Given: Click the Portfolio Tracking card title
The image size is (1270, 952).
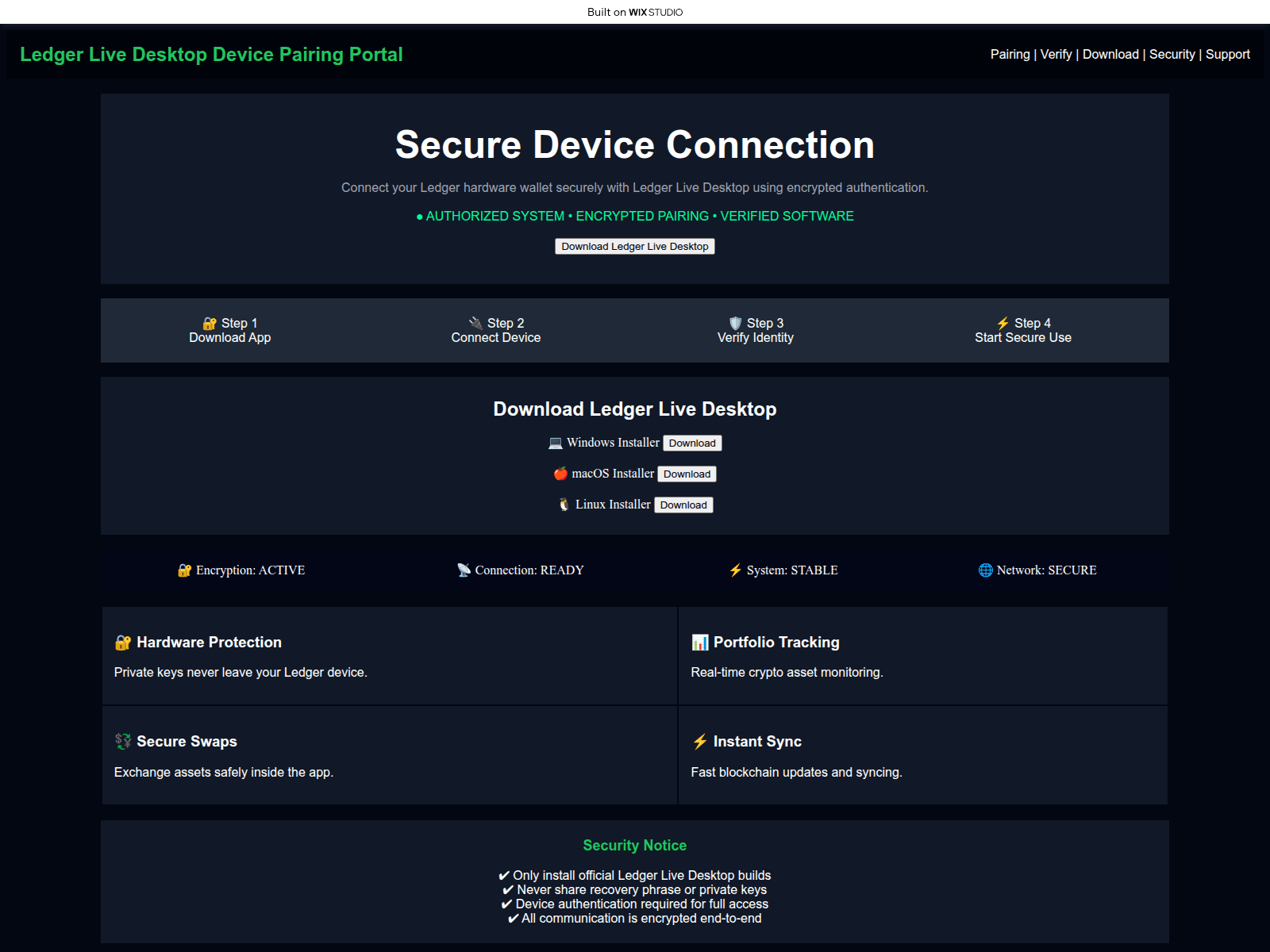Looking at the screenshot, I should pos(776,643).
